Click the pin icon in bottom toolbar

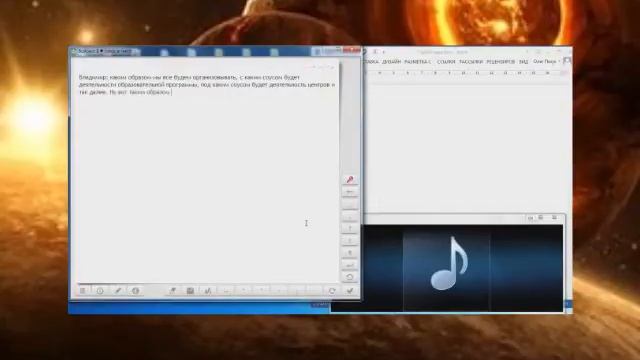coord(172,291)
